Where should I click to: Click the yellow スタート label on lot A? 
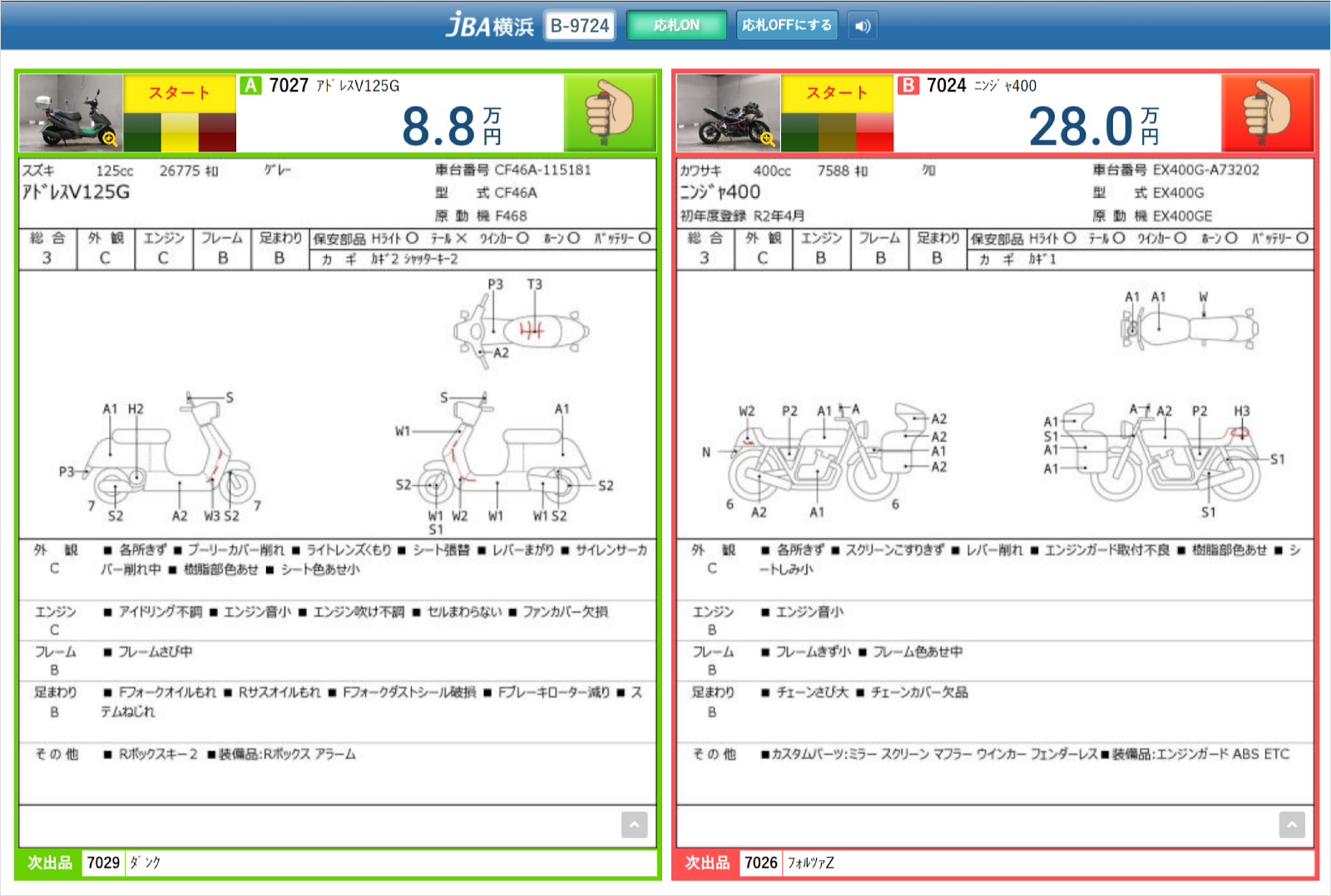pos(180,93)
